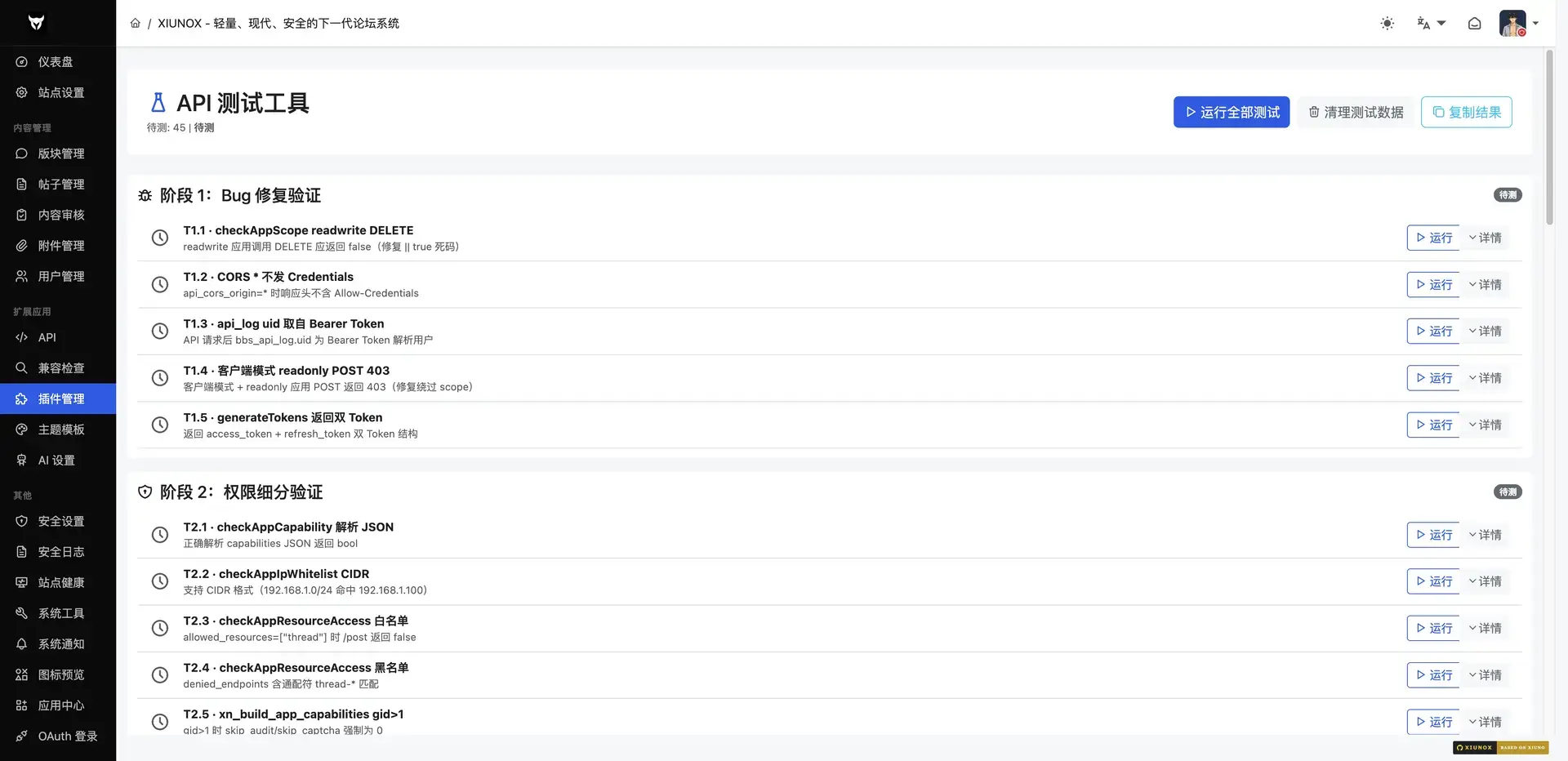
Task: Select 附件管理 in the sidebar
Action: (x=58, y=246)
